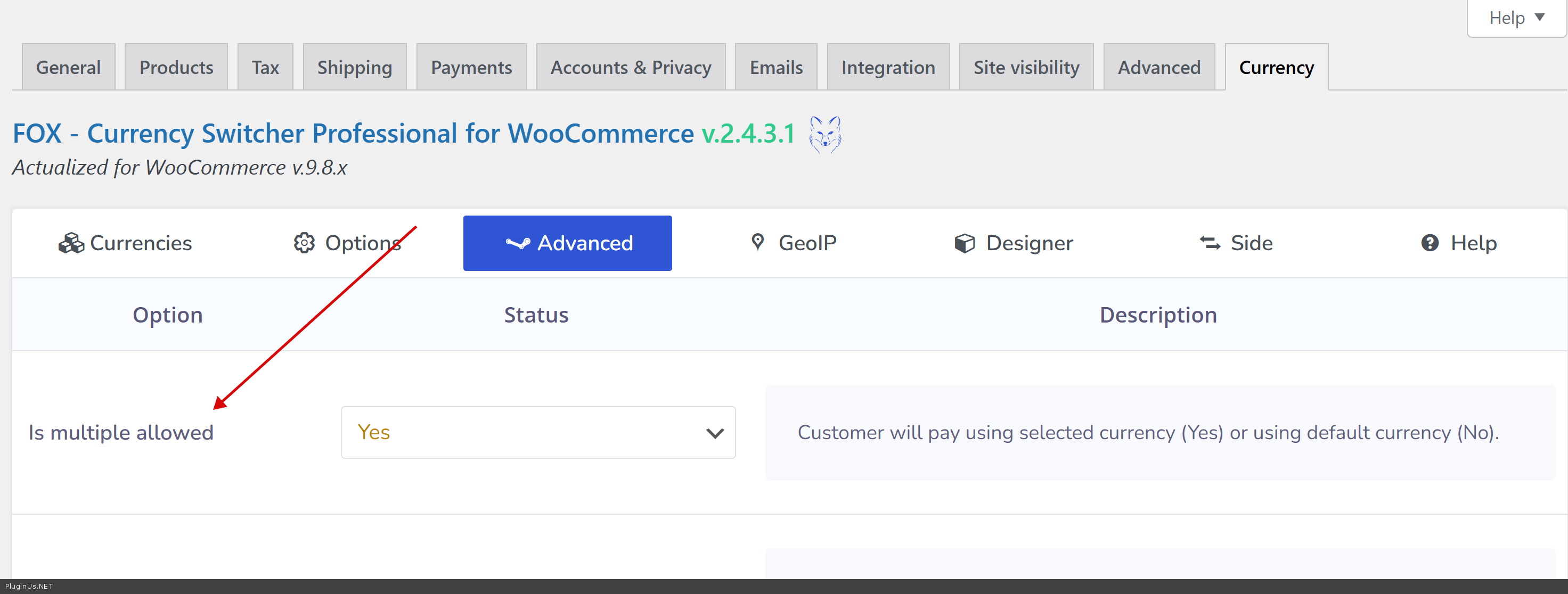The width and height of the screenshot is (1568, 594).
Task: Open the 'Is multiple allowed' Yes dropdown
Action: tap(537, 432)
